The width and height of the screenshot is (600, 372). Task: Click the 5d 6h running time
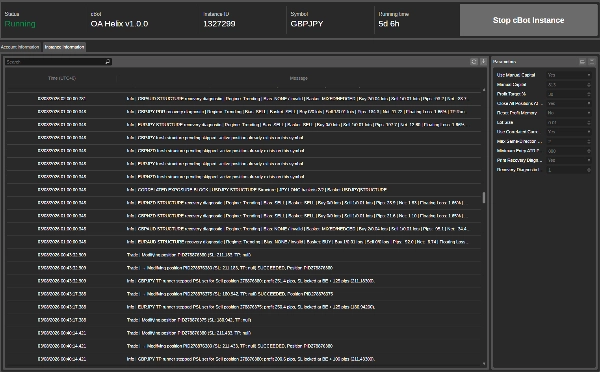click(389, 24)
